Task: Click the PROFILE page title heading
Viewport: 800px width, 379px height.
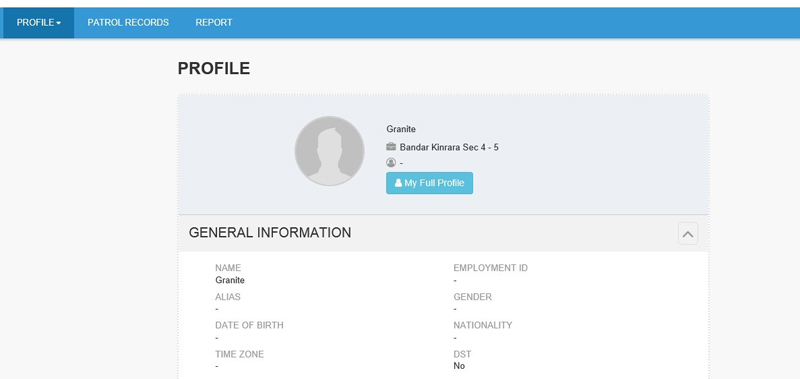Action: pos(214,68)
